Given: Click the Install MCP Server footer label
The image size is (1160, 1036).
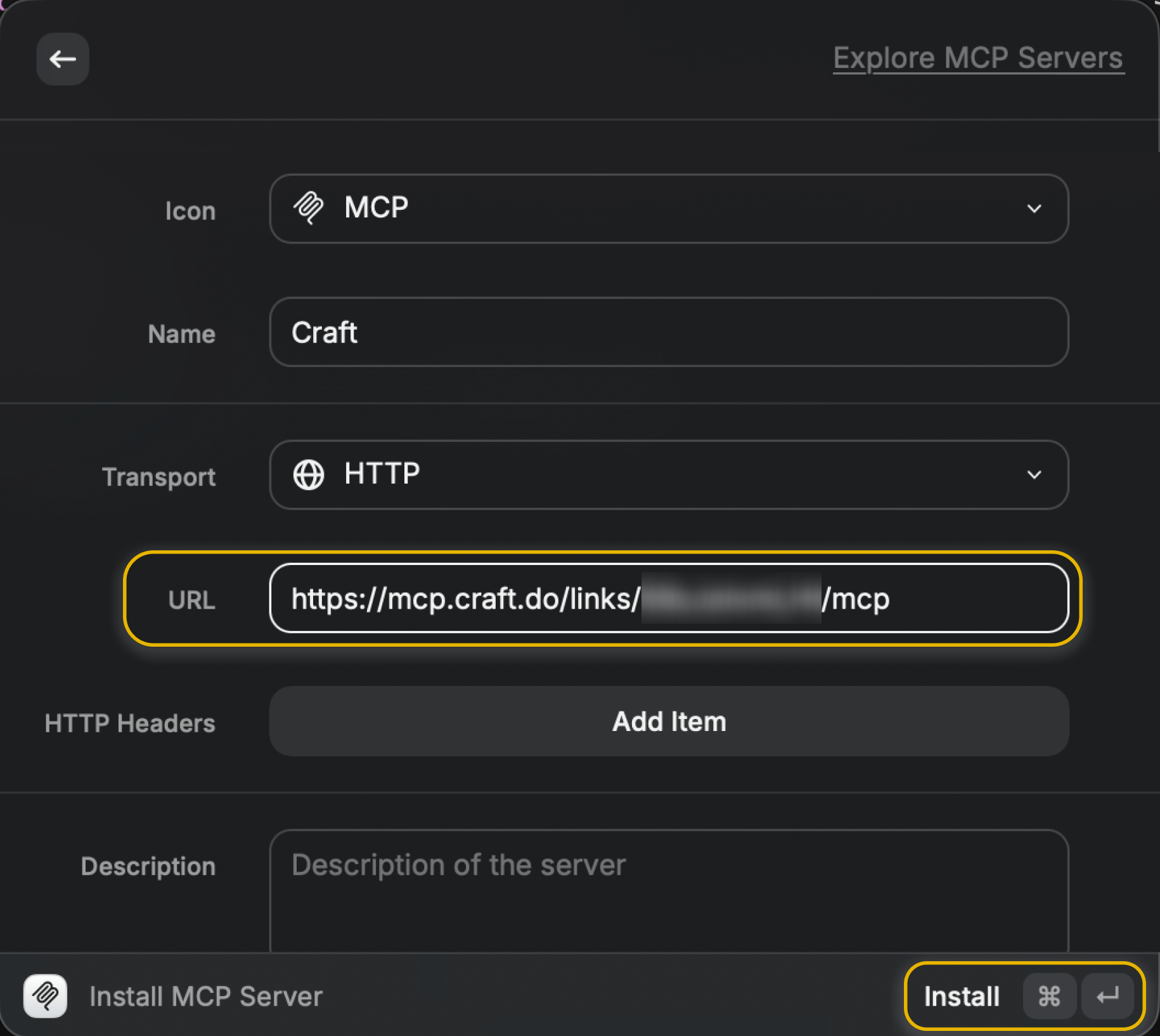Looking at the screenshot, I should 205,996.
